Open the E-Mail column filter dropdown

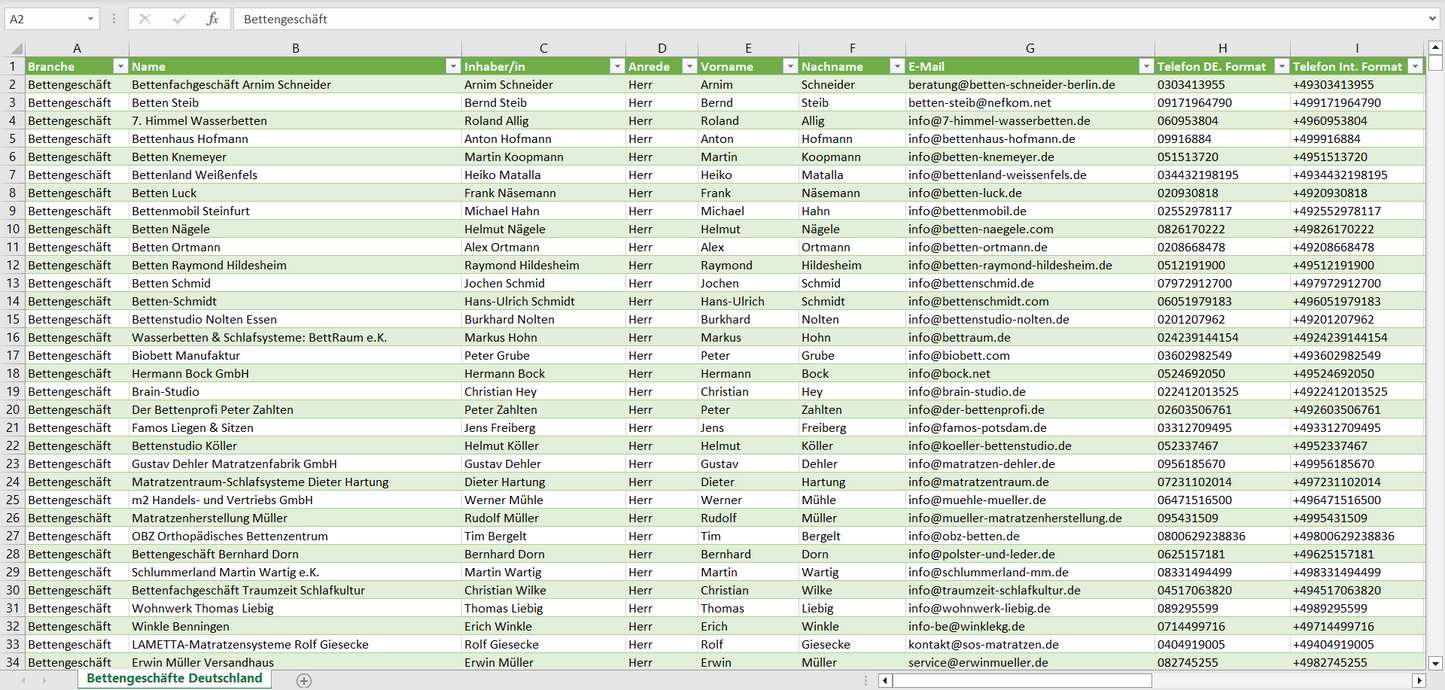point(1145,66)
